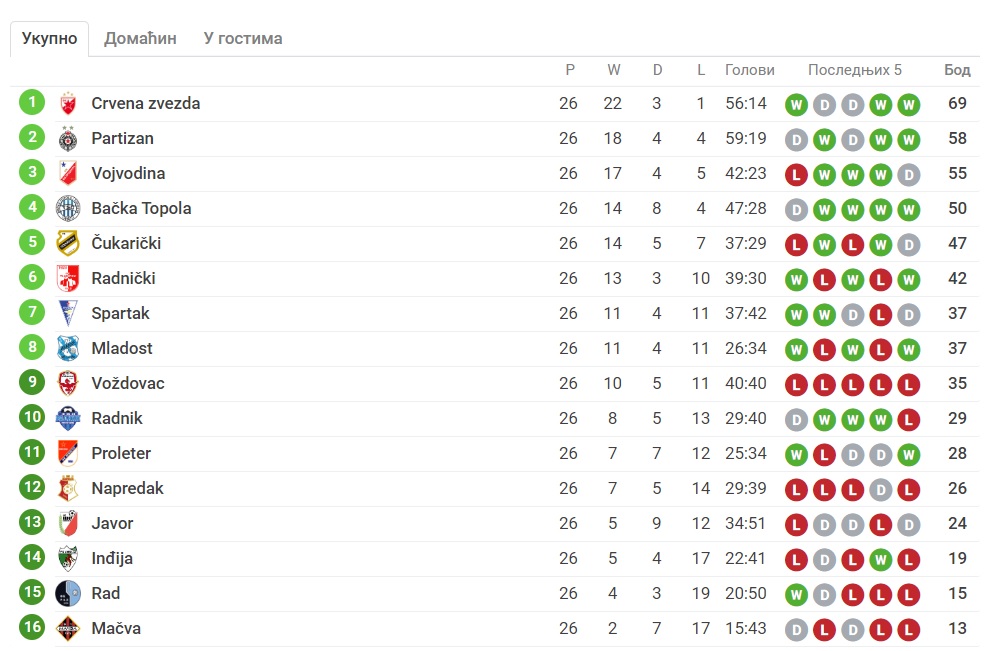Switch to the Домаћин tab
Viewport: 992px width, 651px height.
click(140, 39)
